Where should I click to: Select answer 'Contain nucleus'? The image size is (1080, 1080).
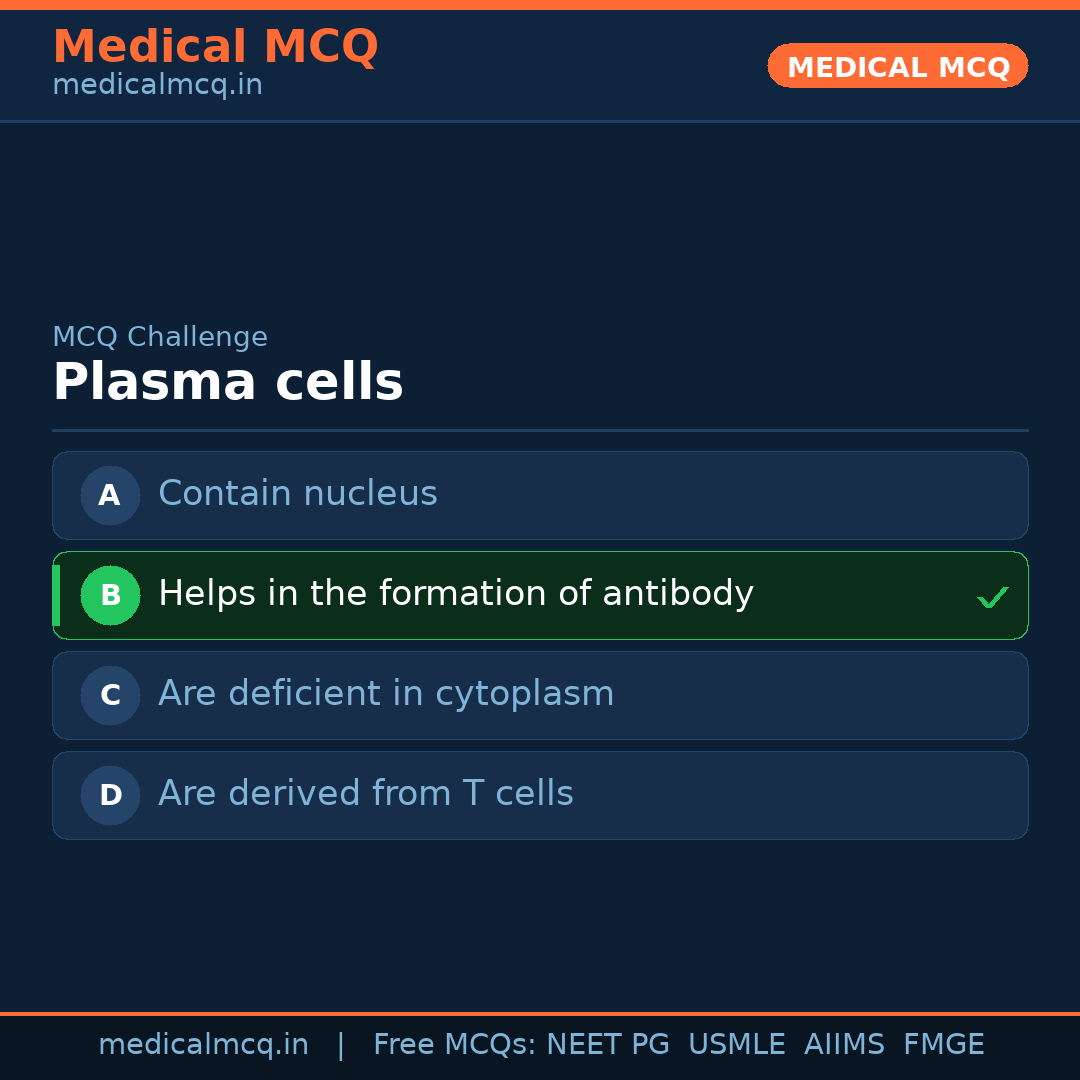tap(298, 494)
